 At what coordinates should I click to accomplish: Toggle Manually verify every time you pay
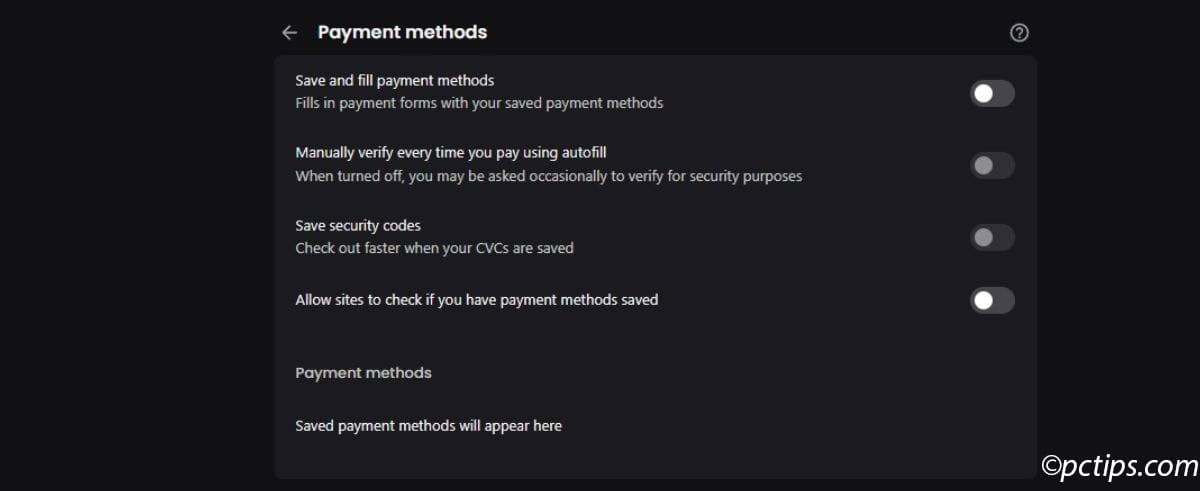pyautogui.click(x=992, y=165)
